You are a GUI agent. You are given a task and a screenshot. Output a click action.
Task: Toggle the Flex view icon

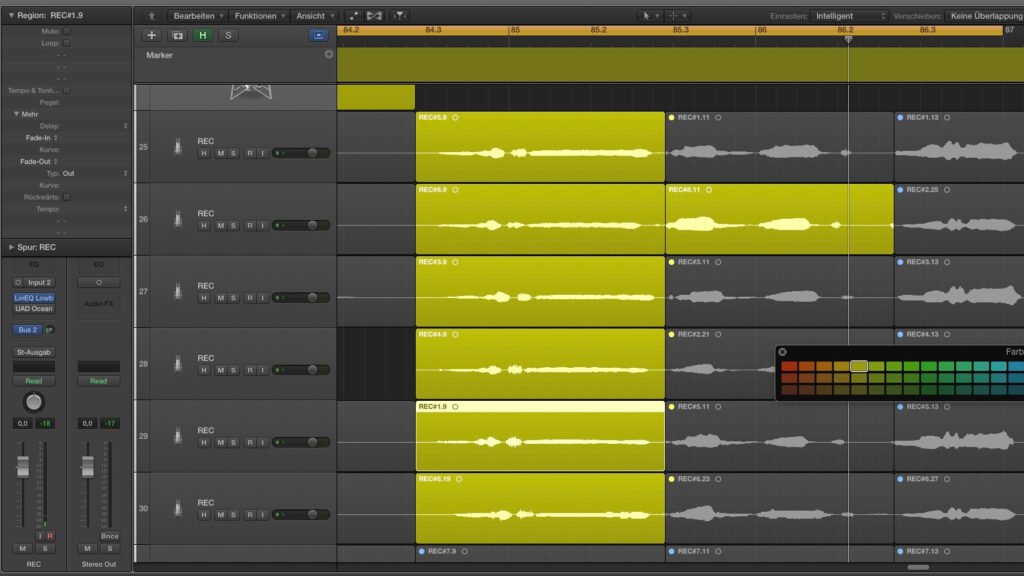pyautogui.click(x=374, y=16)
